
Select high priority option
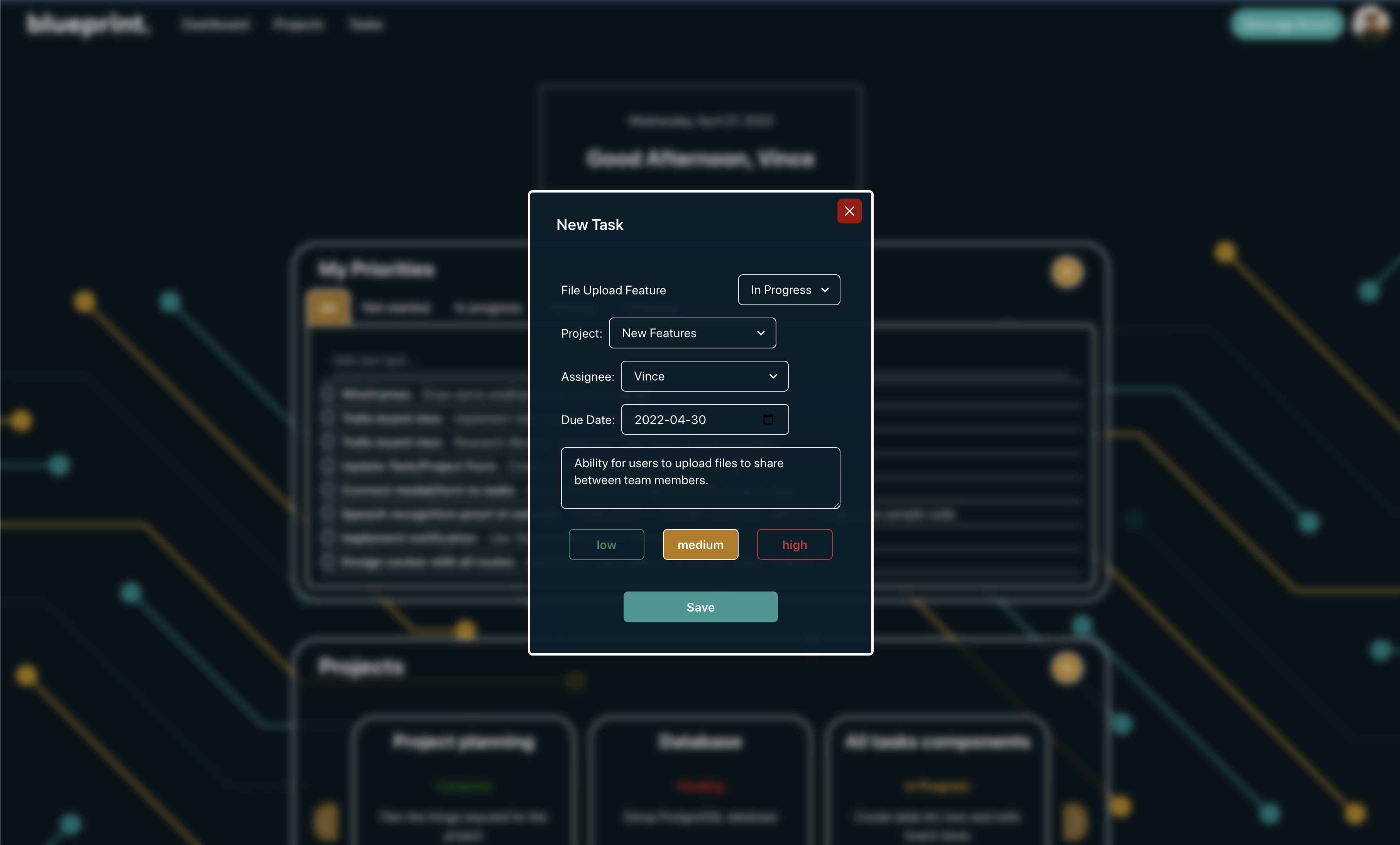[794, 544]
